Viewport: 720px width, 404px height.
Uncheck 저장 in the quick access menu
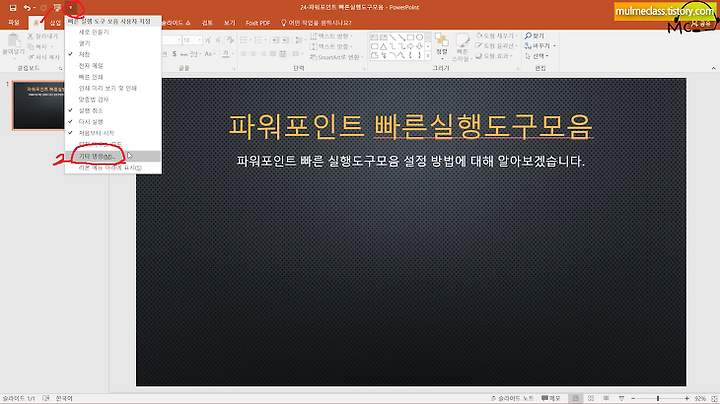tap(113, 54)
